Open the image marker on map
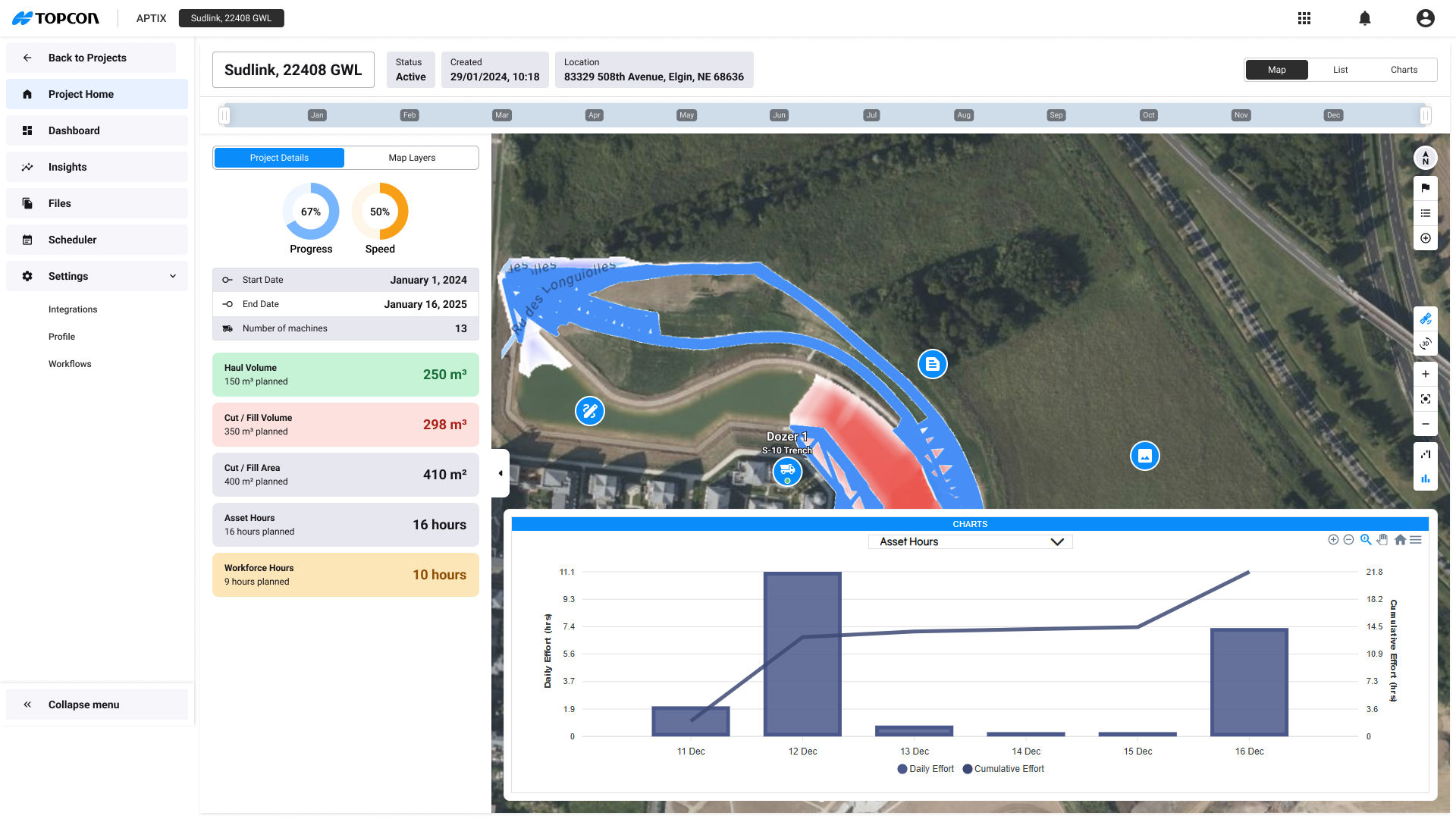Viewport: 1456px width, 819px height. pyautogui.click(x=1144, y=456)
